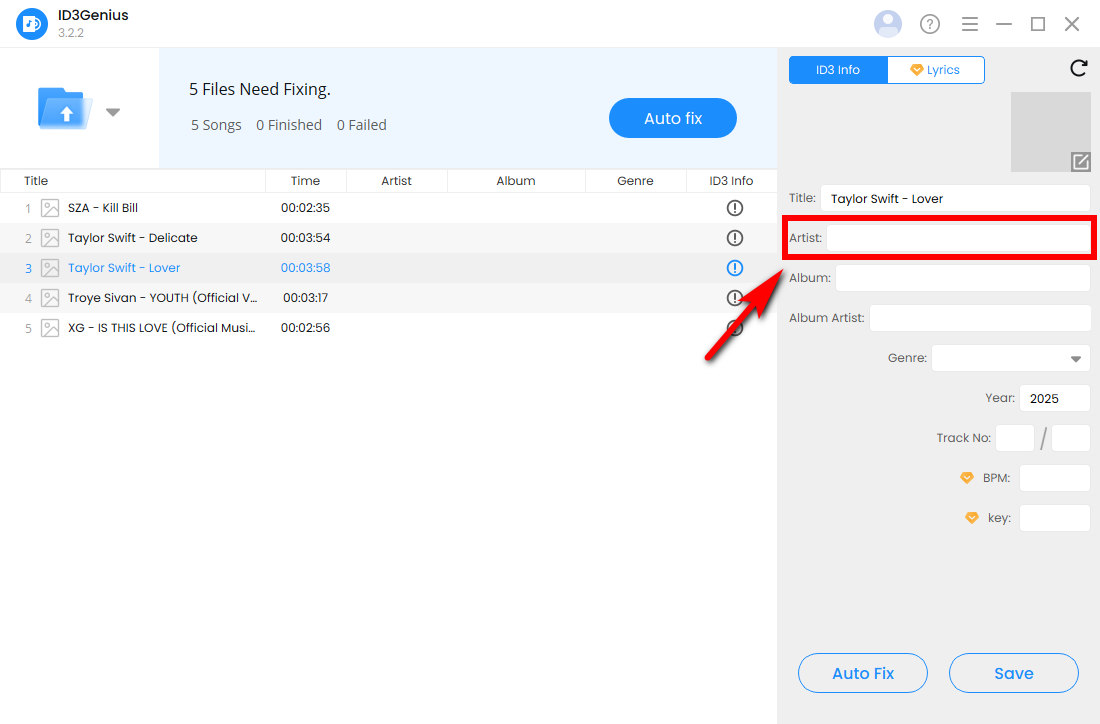Expand the add files dropdown arrow
This screenshot has height=724, width=1100.
point(113,112)
